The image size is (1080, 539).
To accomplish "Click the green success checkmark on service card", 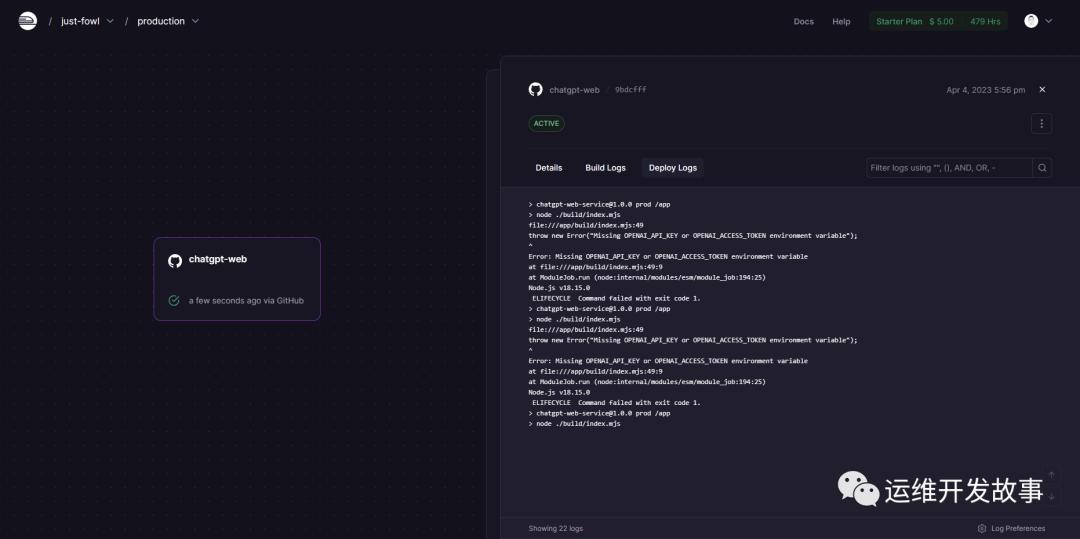I will pos(174,300).
